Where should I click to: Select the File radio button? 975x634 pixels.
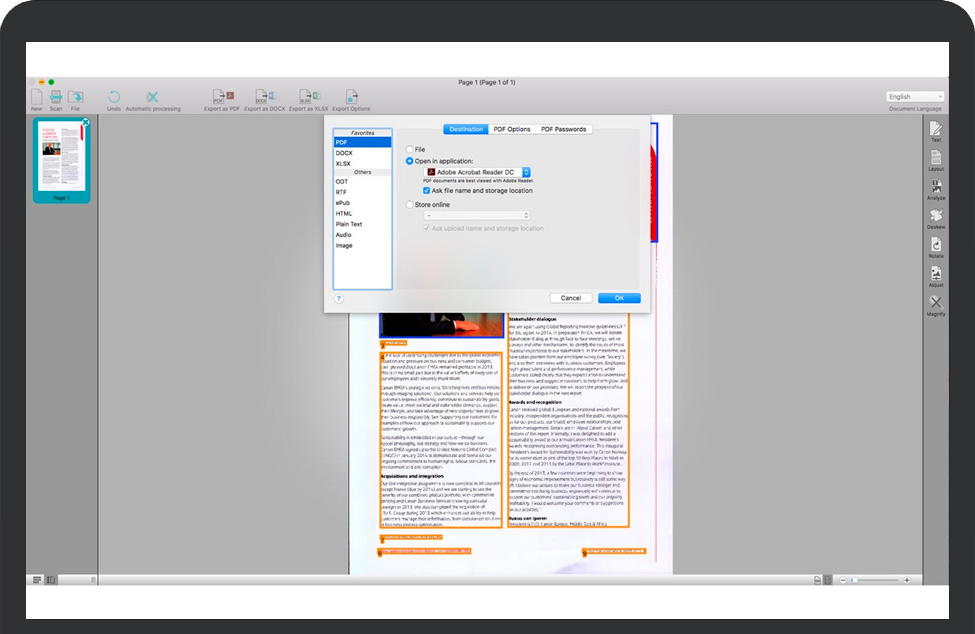click(x=410, y=149)
